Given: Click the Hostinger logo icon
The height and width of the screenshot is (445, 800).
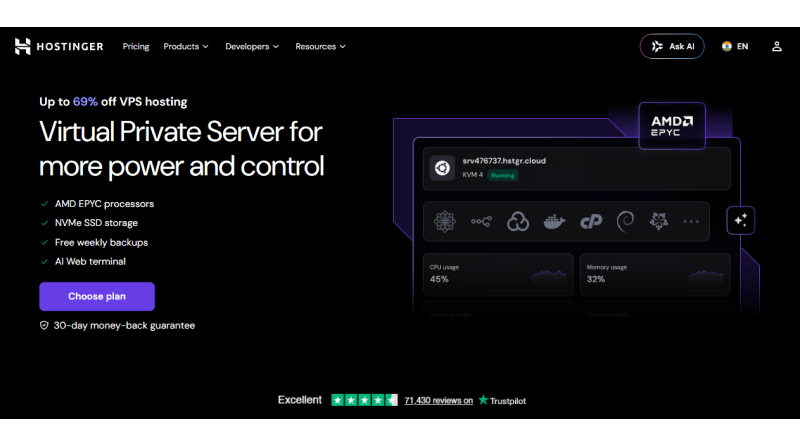Looking at the screenshot, I should (22, 46).
